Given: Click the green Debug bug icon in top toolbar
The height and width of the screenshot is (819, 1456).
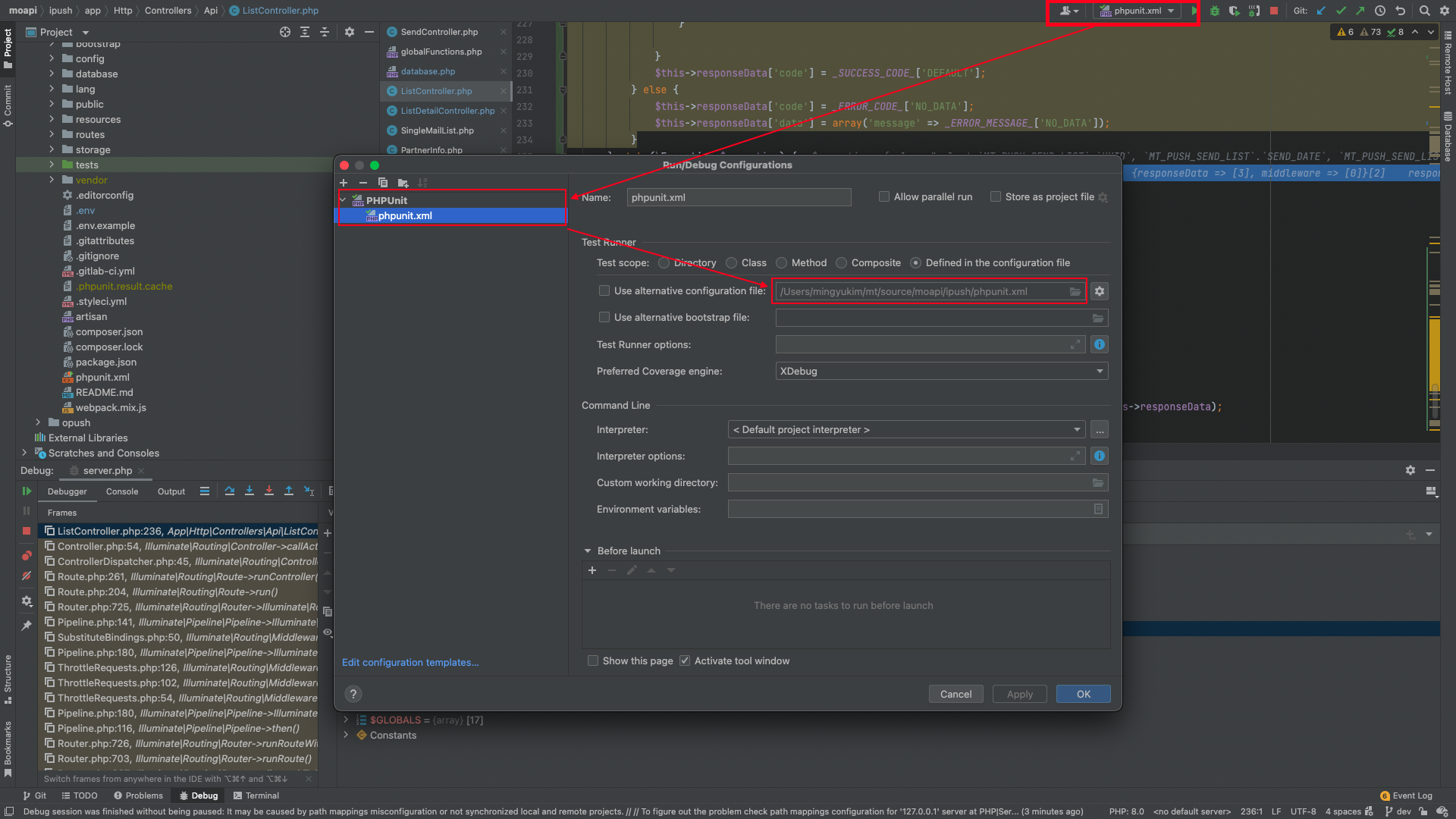Looking at the screenshot, I should coord(1214,11).
